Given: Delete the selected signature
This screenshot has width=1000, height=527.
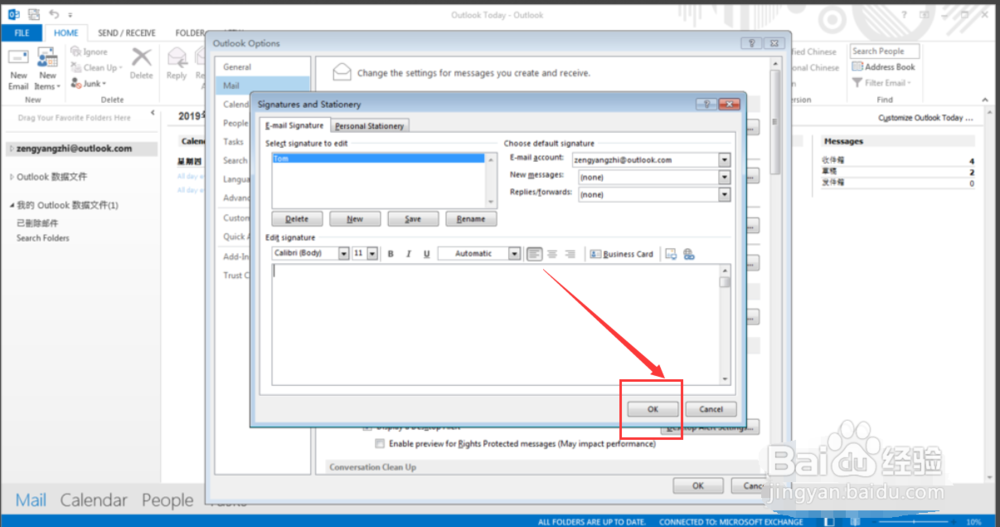Looking at the screenshot, I should [x=297, y=219].
